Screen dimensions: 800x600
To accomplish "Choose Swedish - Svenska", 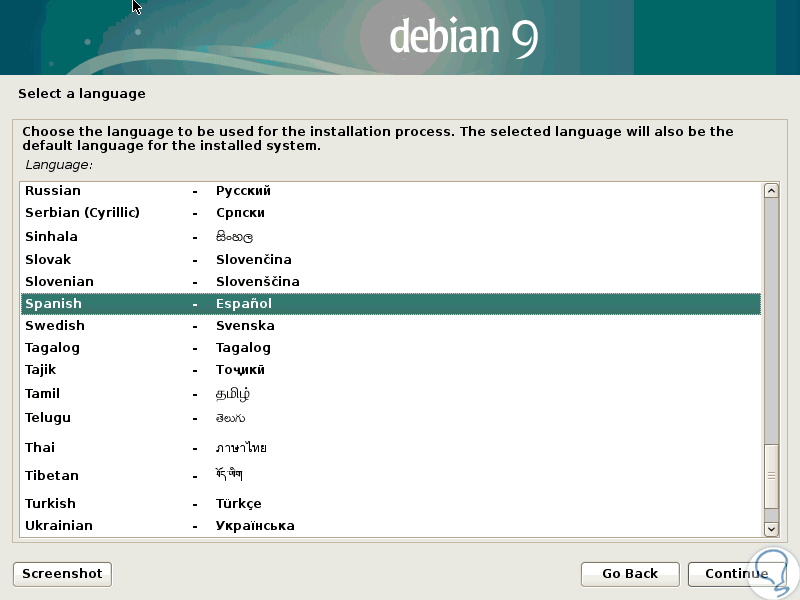I will (391, 326).
